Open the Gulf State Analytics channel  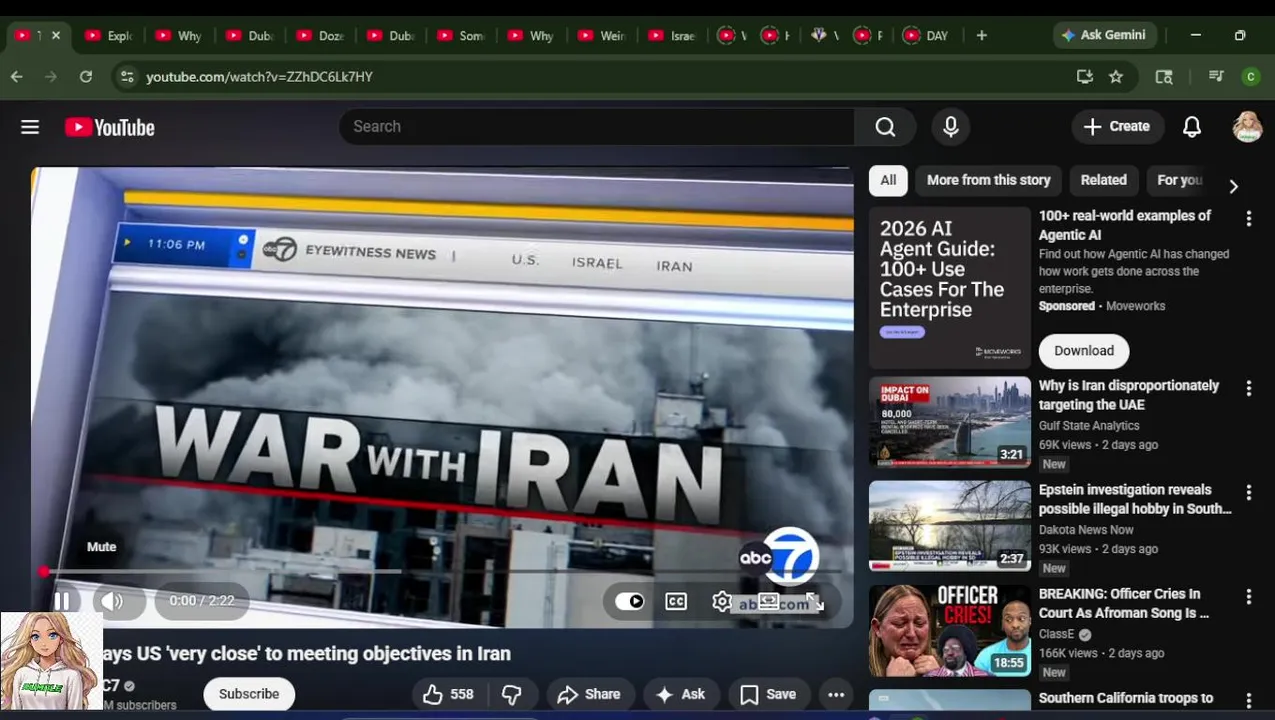(1089, 426)
